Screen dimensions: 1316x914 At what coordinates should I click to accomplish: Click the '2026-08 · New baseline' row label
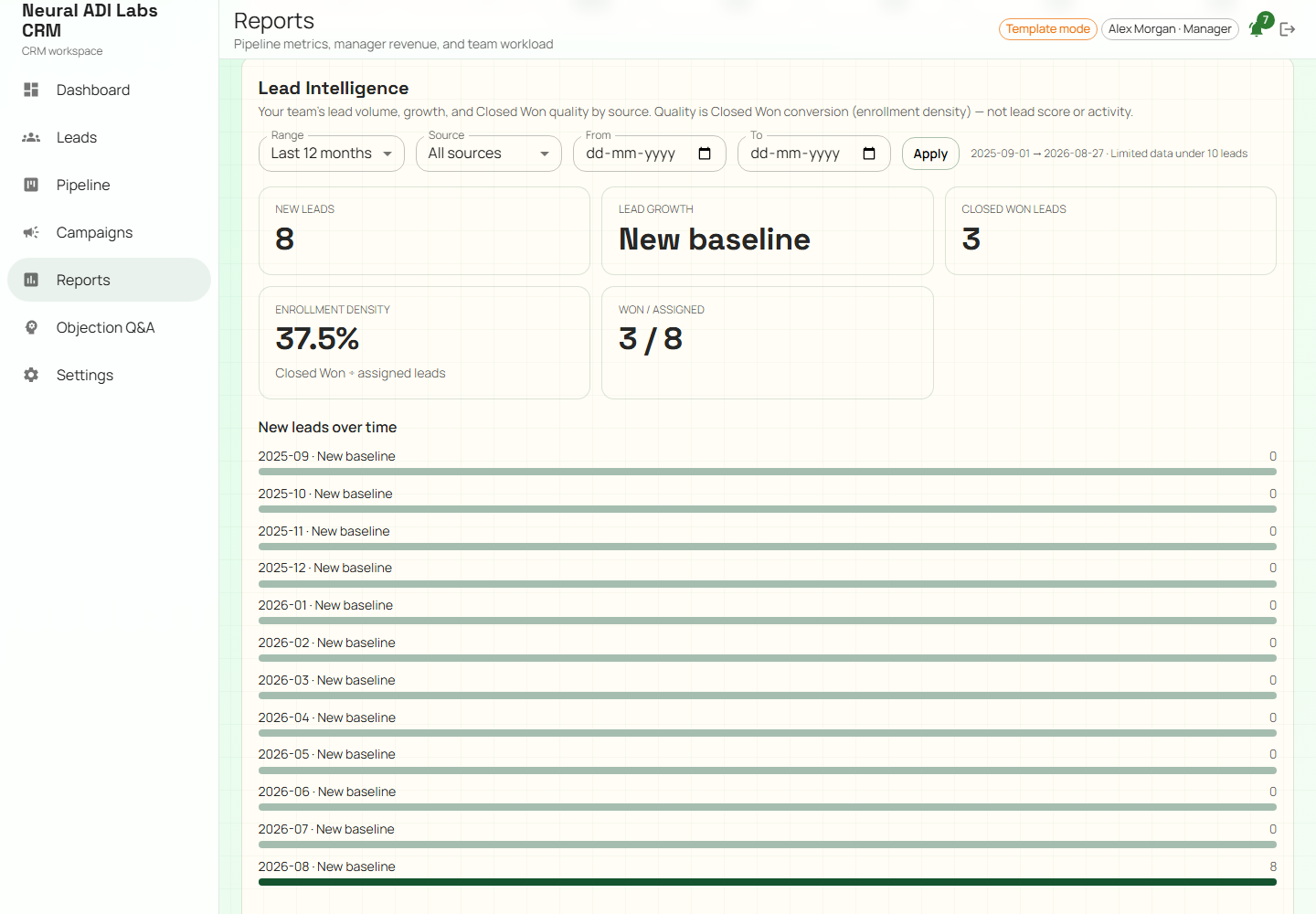(327, 866)
